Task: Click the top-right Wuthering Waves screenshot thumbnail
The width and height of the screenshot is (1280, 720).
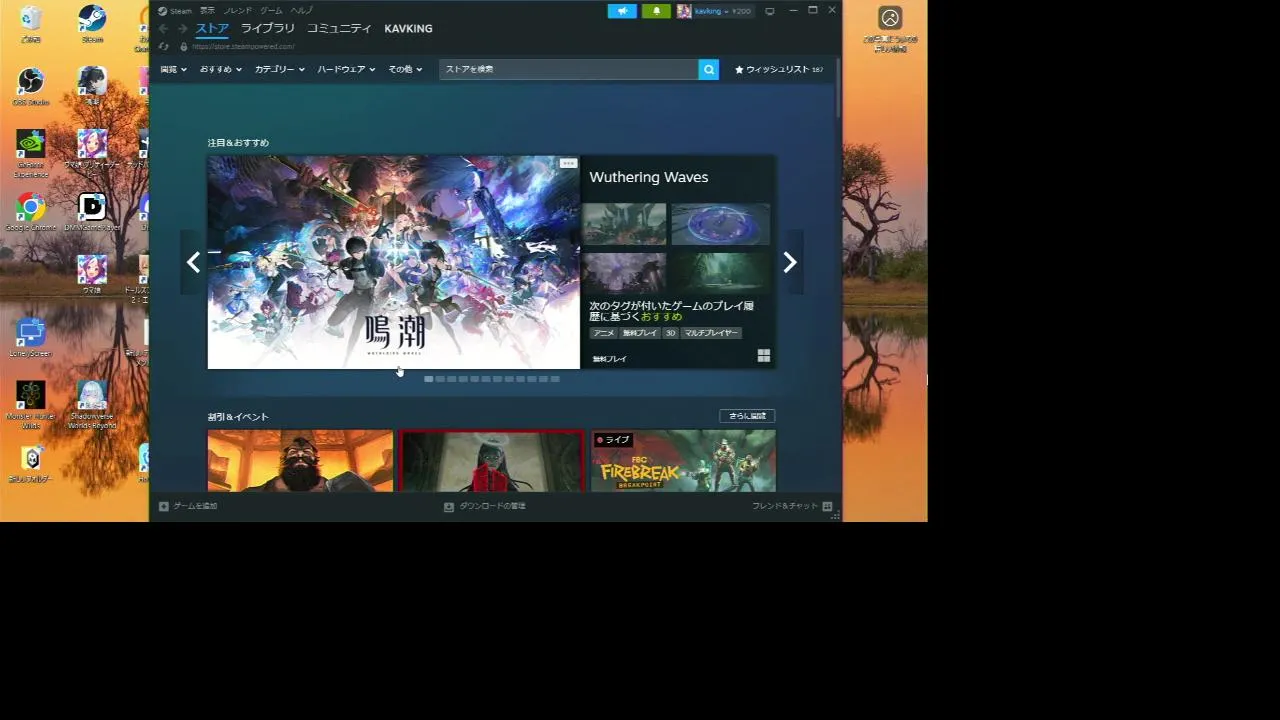Action: pyautogui.click(x=720, y=224)
